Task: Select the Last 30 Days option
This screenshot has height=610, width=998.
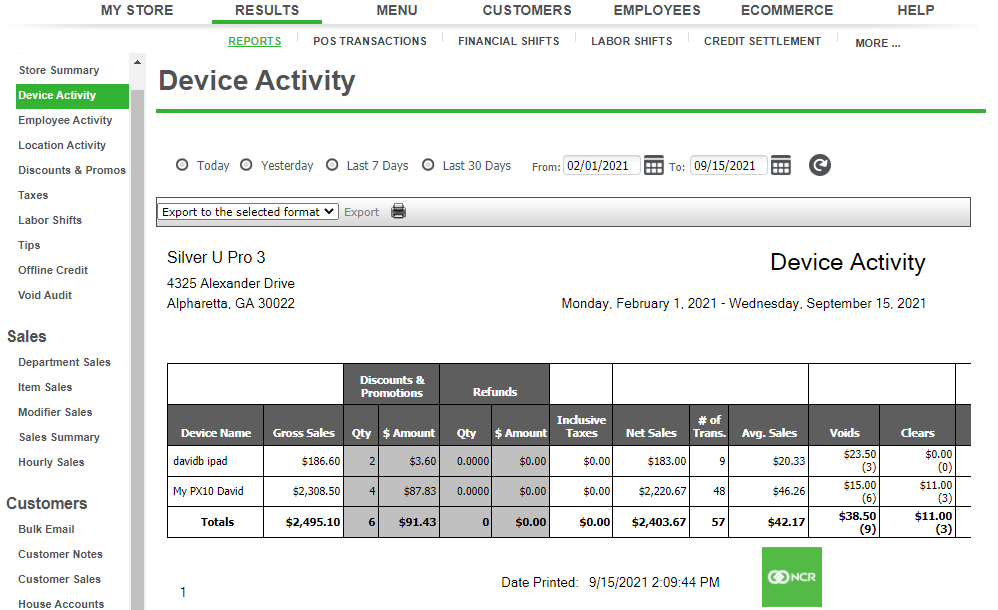Action: [428, 165]
